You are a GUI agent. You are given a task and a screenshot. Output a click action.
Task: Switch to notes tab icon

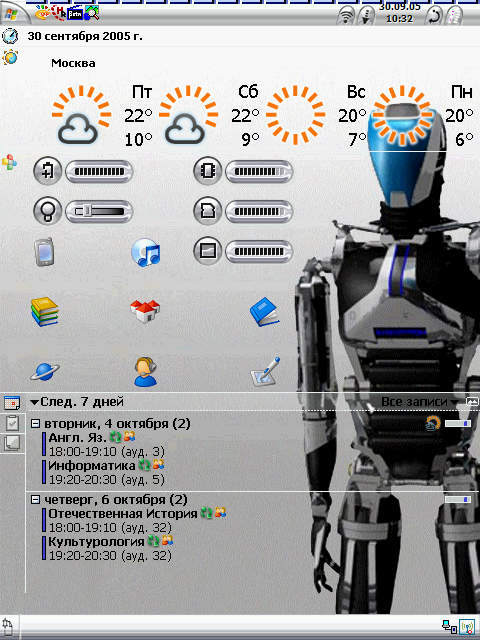(12, 443)
